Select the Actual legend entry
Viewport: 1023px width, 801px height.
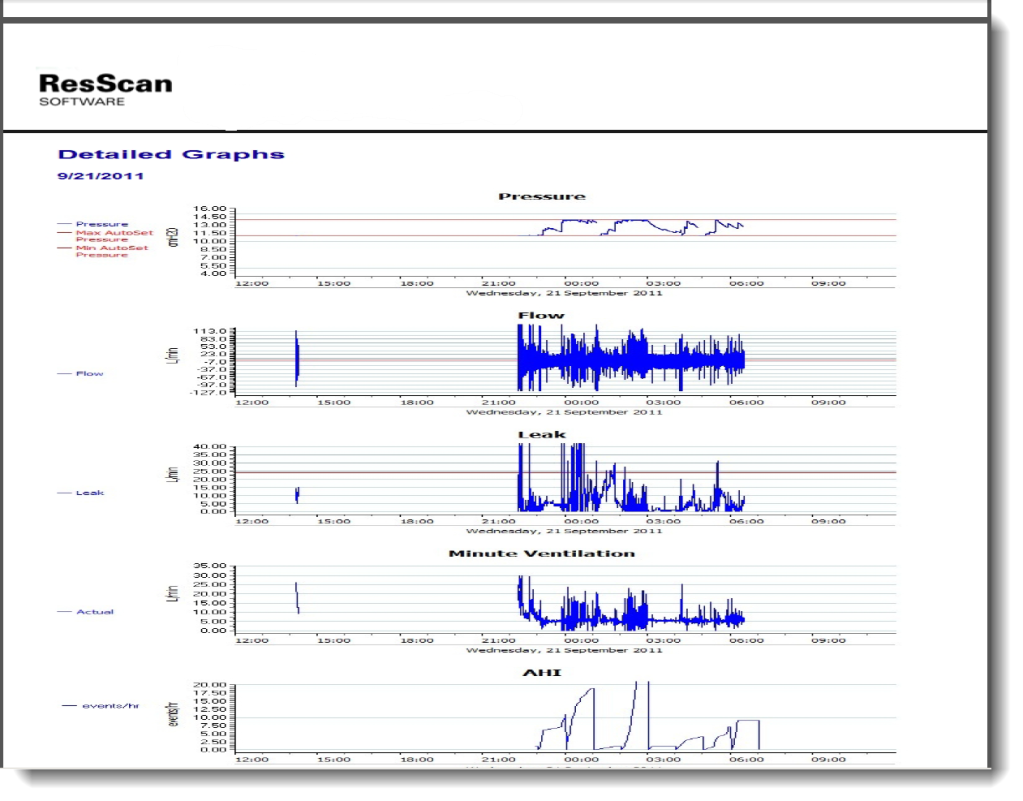94,611
